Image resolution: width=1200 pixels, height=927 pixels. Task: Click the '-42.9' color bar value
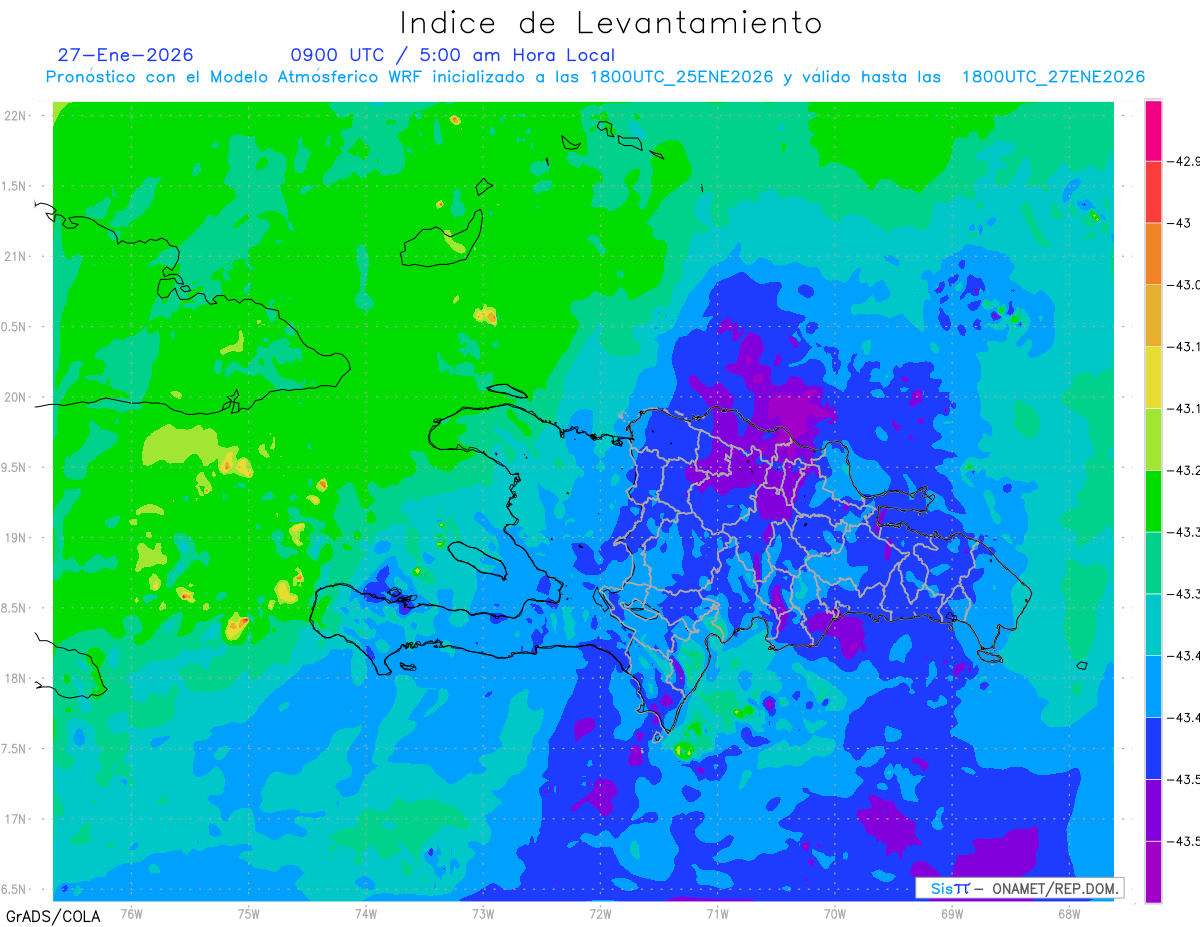pos(1184,161)
